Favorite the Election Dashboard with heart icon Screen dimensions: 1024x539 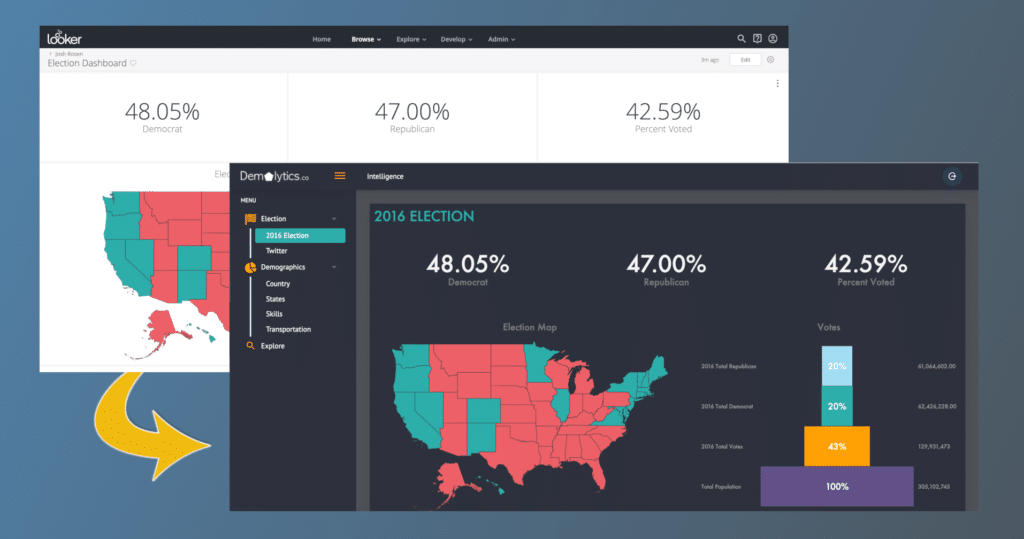pos(133,63)
